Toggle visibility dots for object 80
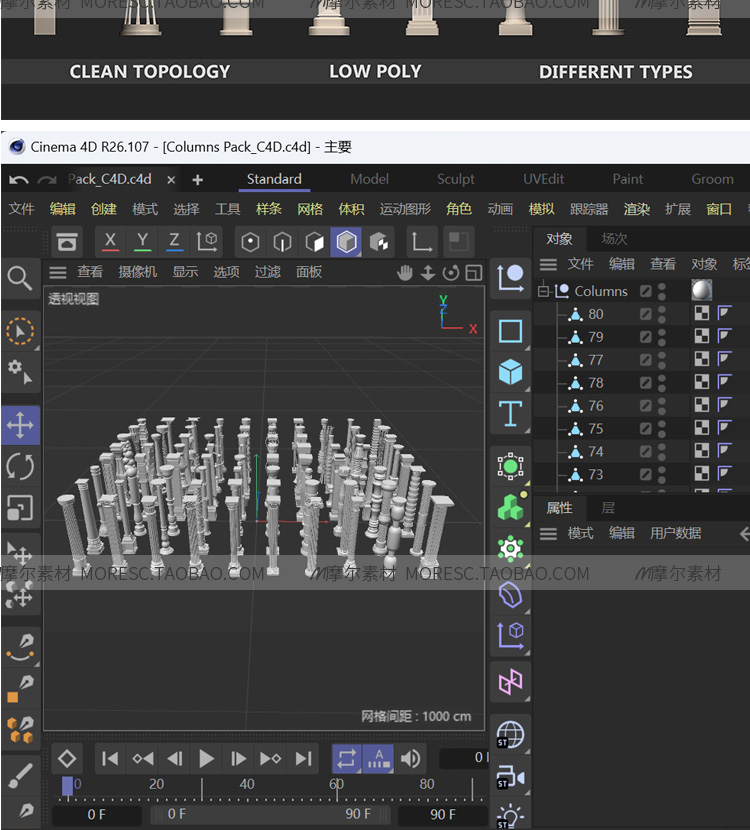The image size is (750, 830). coord(662,314)
